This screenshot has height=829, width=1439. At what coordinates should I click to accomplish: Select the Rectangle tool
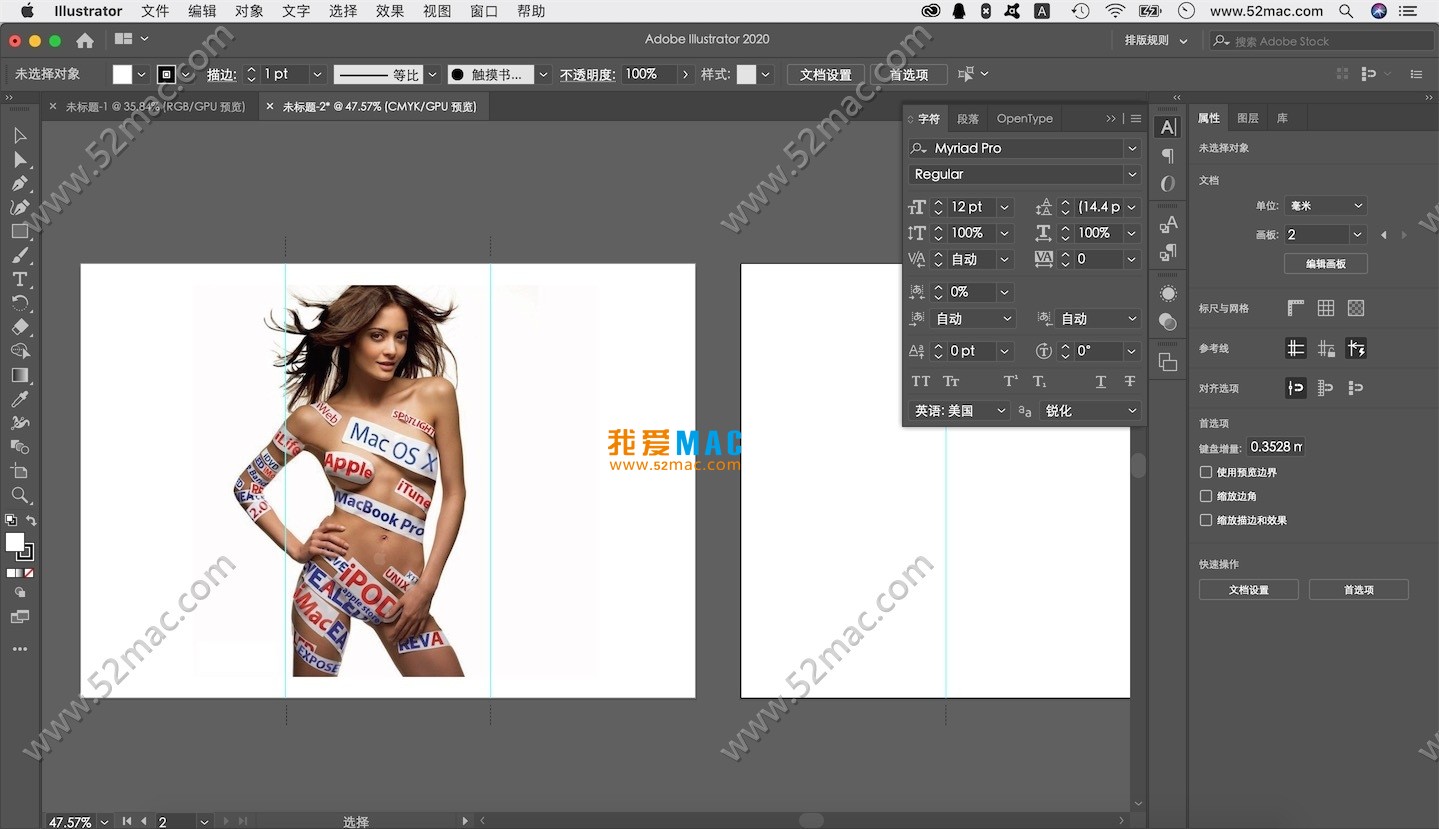click(x=20, y=231)
